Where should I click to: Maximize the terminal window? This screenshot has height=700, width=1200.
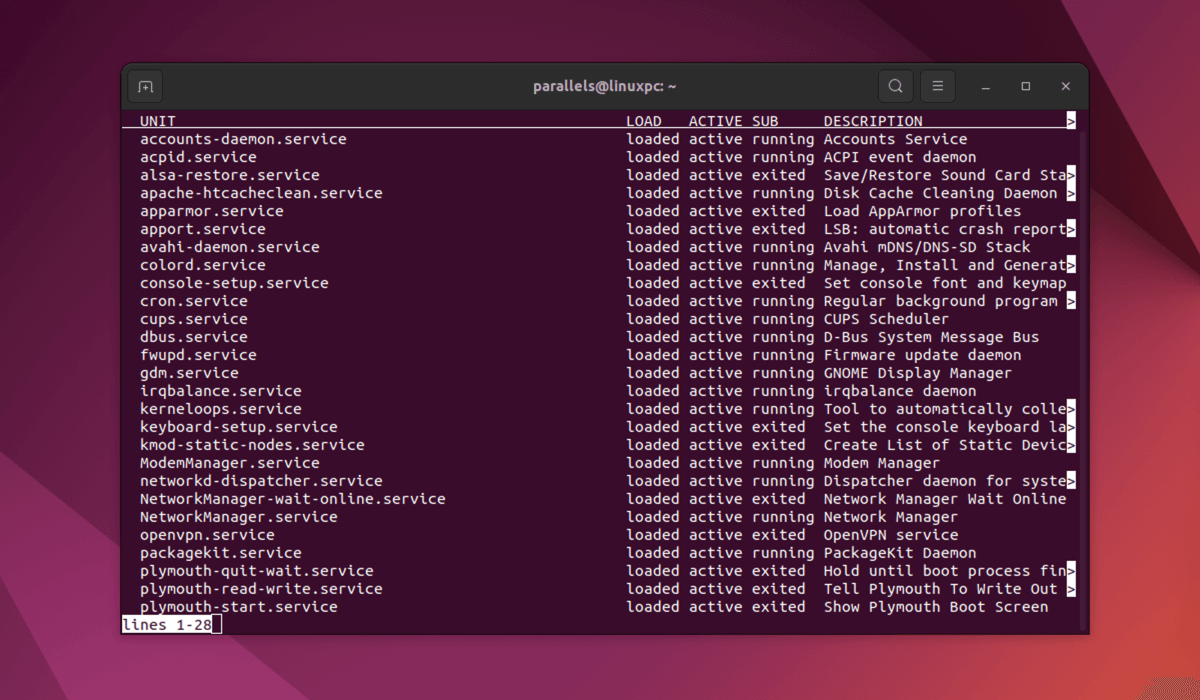coord(1026,87)
